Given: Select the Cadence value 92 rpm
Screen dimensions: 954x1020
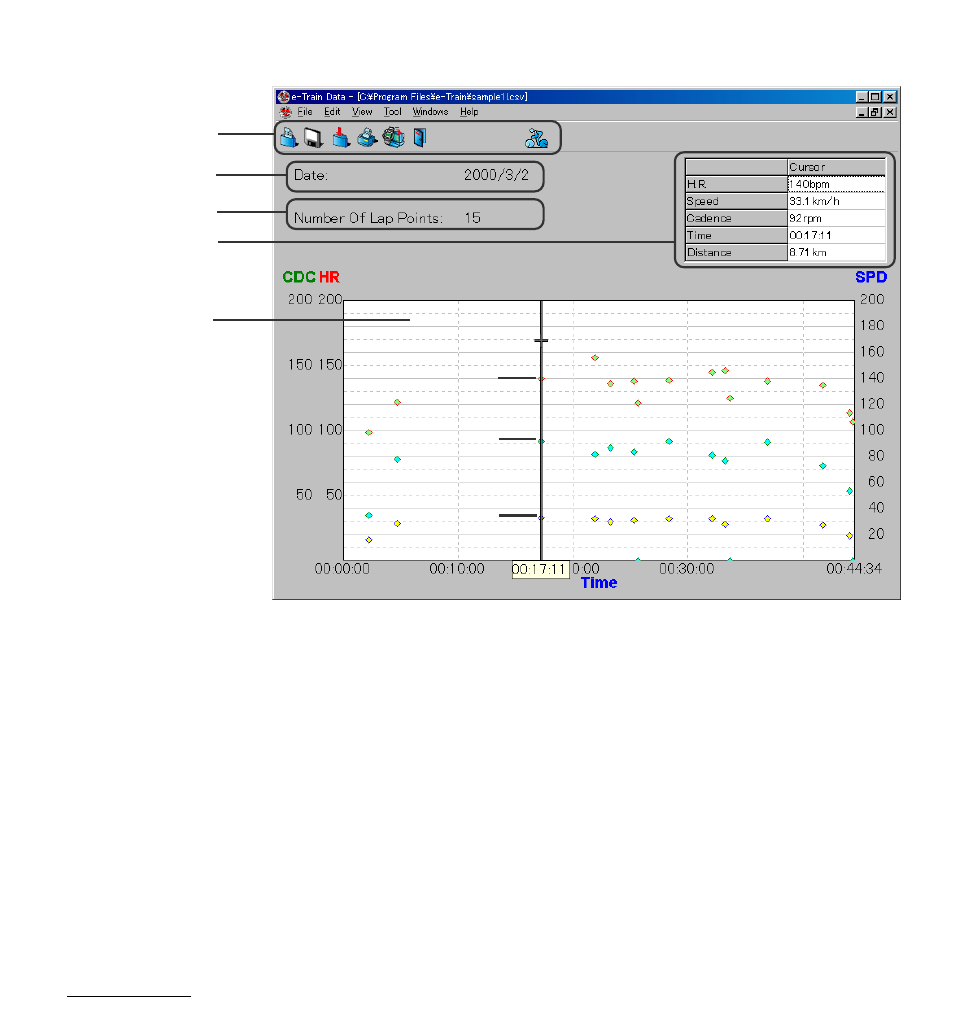Looking at the screenshot, I should tap(836, 218).
